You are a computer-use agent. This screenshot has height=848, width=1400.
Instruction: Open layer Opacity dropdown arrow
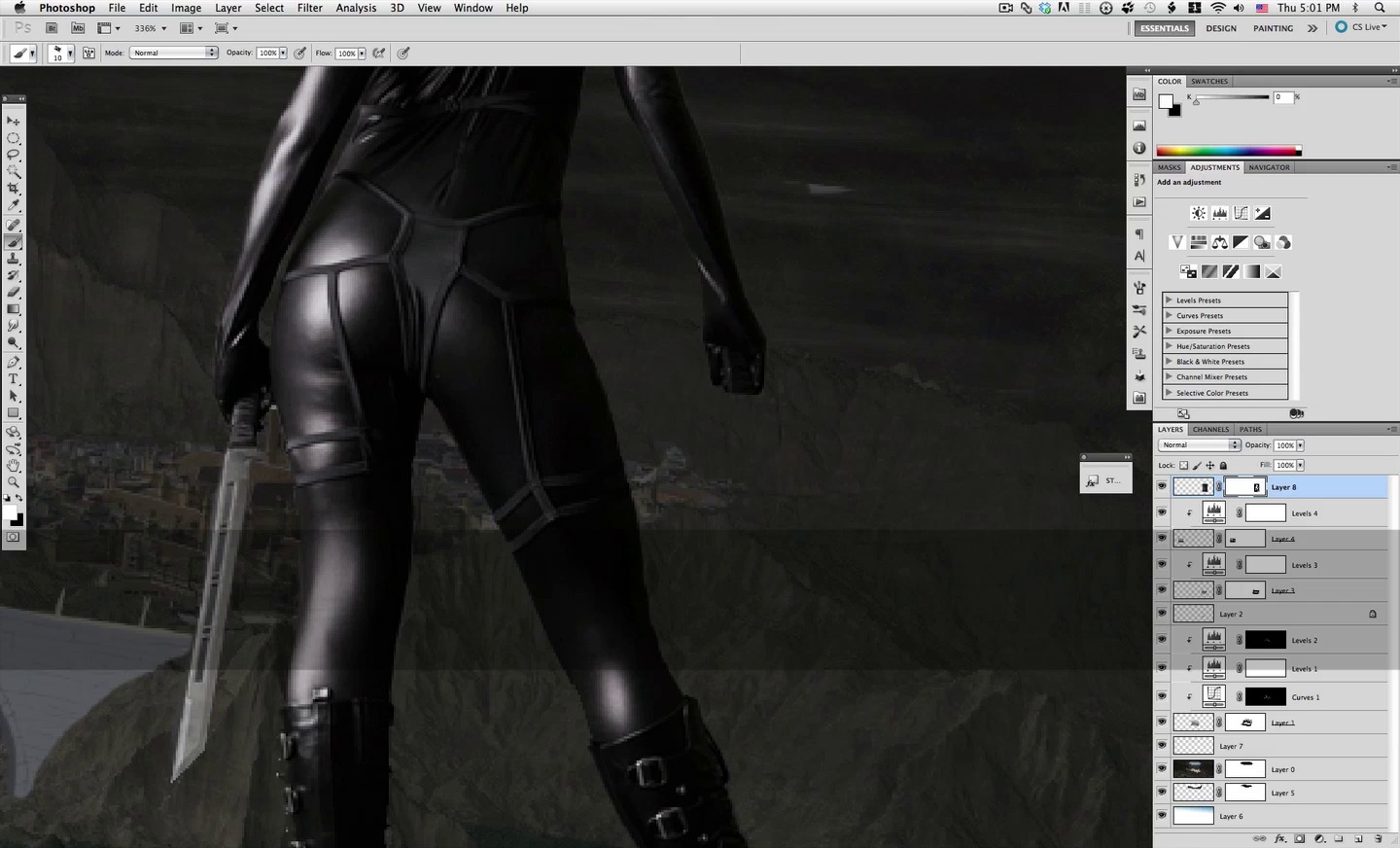pos(1300,445)
